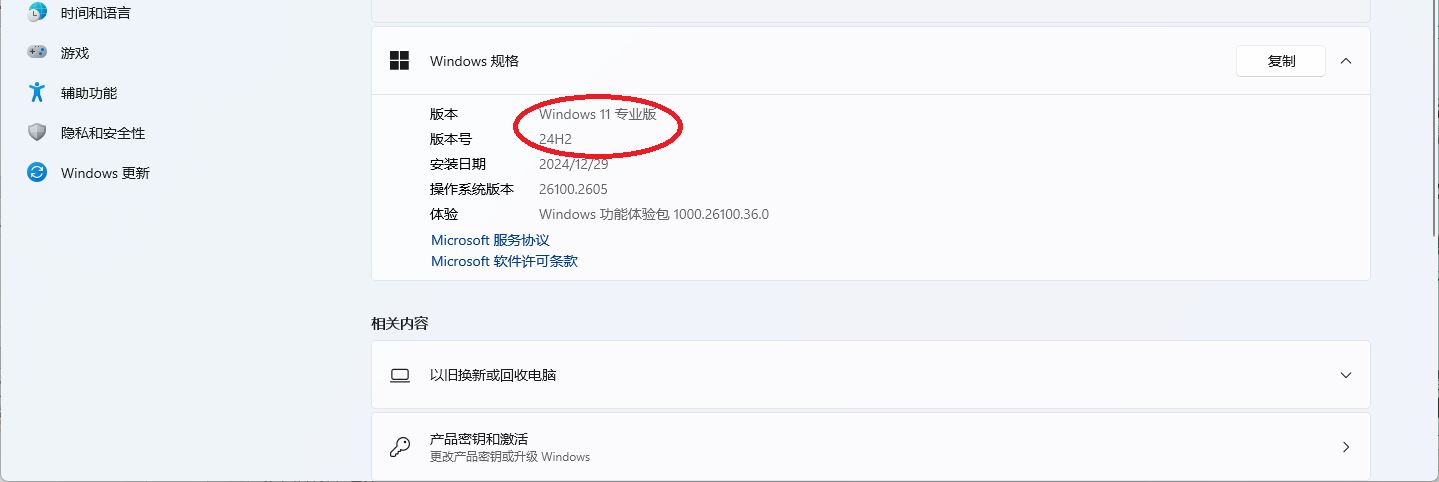Select the 游戏 gamepad icon
The width and height of the screenshot is (1439, 482).
click(37, 52)
